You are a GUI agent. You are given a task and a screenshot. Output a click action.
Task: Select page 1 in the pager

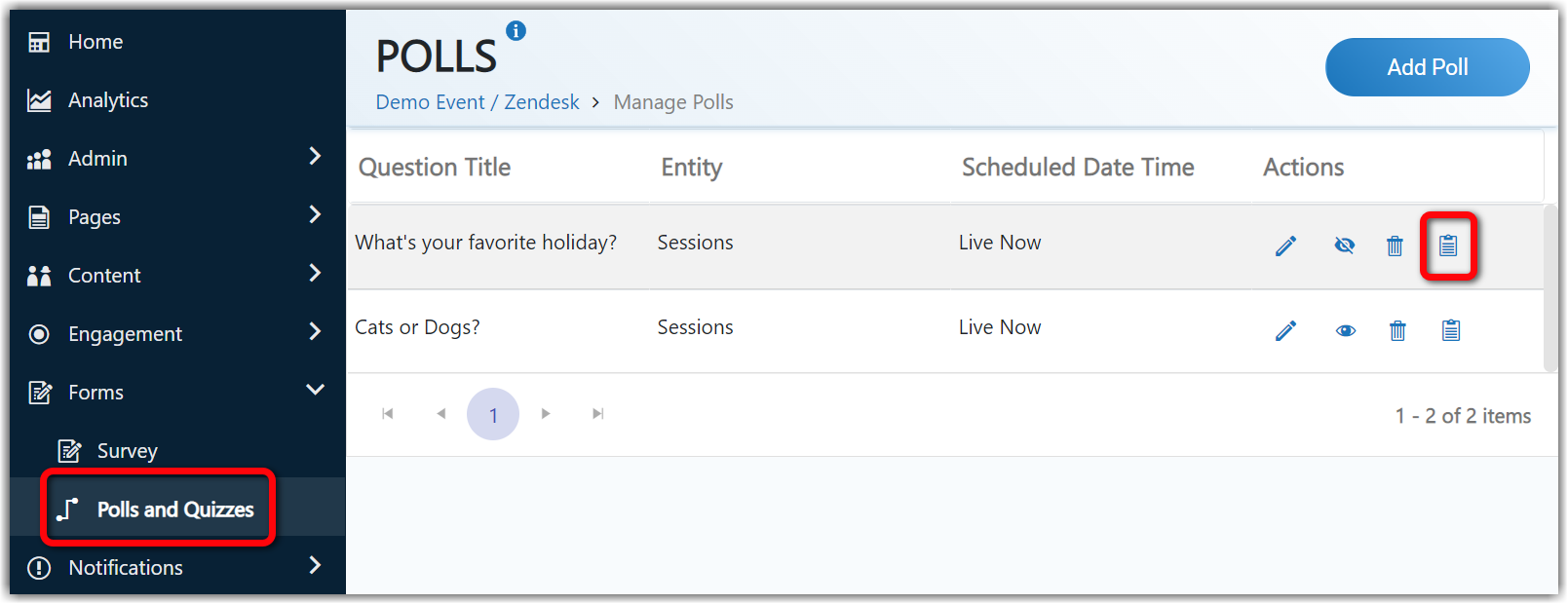[x=493, y=414]
